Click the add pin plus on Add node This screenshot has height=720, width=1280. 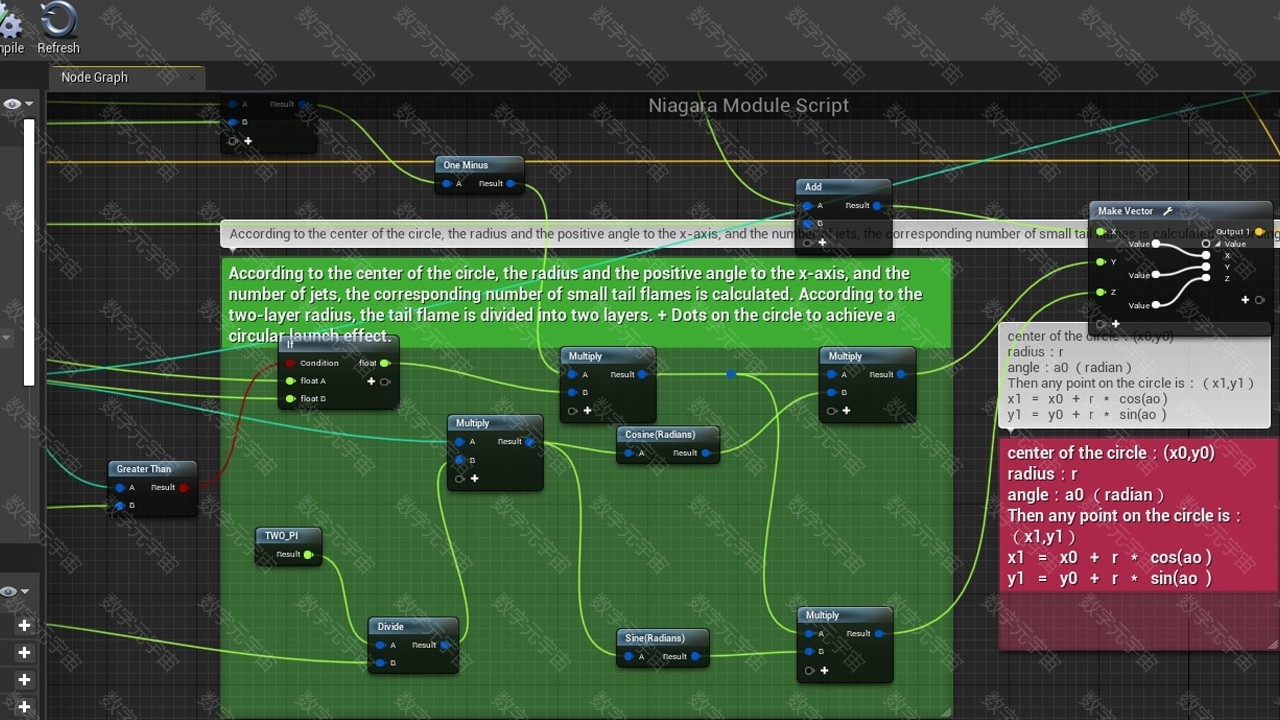[x=822, y=242]
